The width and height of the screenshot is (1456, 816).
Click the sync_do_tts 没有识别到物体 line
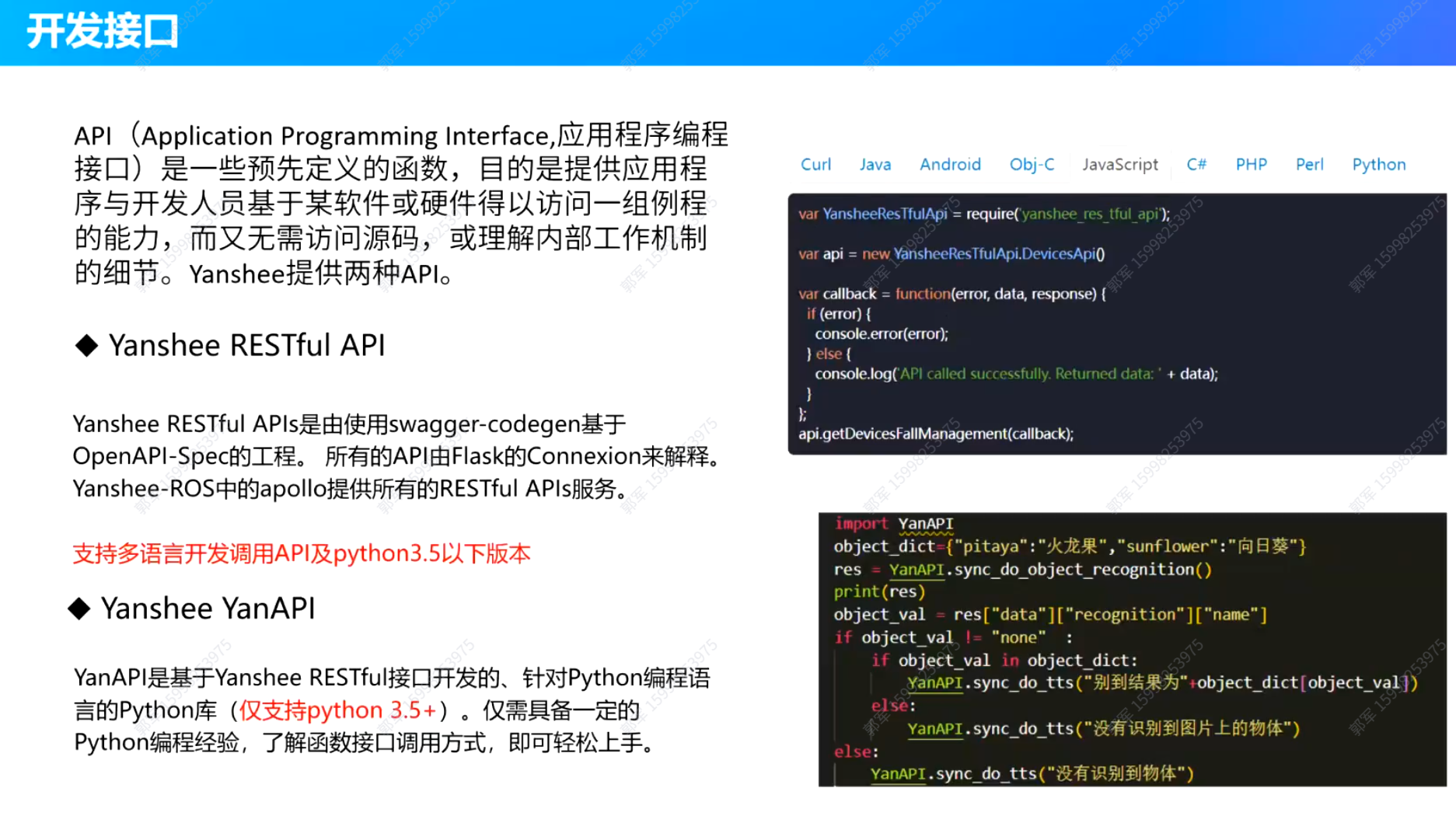tap(1032, 774)
